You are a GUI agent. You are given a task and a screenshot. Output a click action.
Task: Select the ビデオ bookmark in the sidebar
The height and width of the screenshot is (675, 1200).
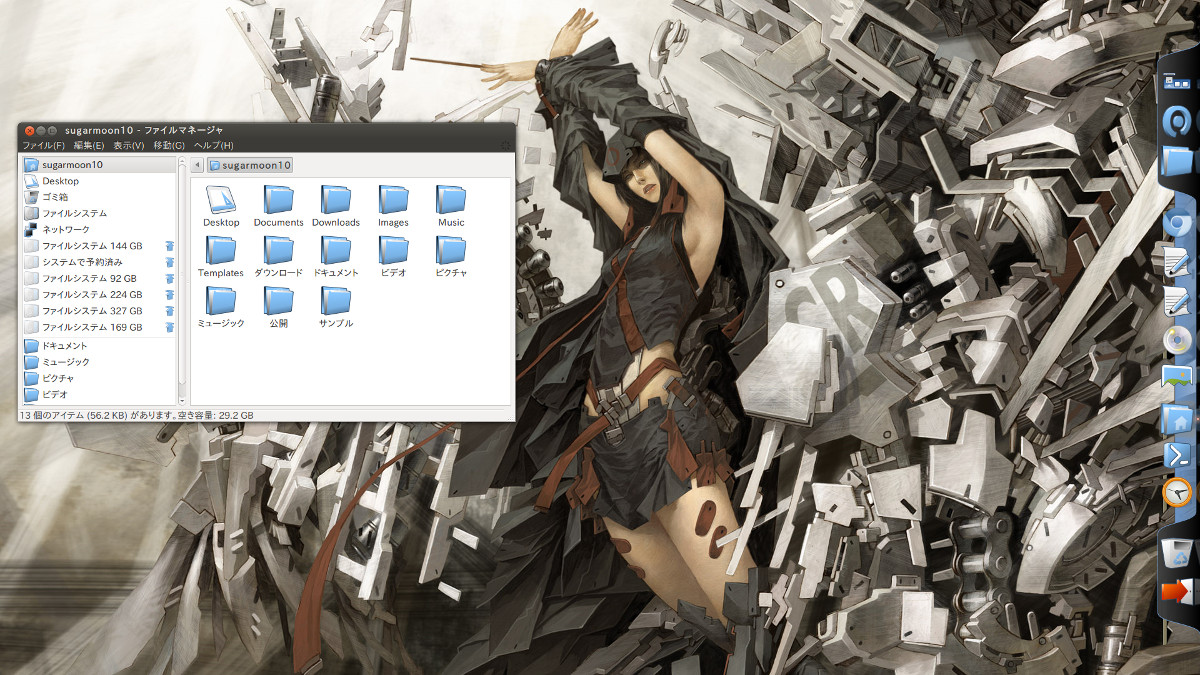[x=98, y=395]
